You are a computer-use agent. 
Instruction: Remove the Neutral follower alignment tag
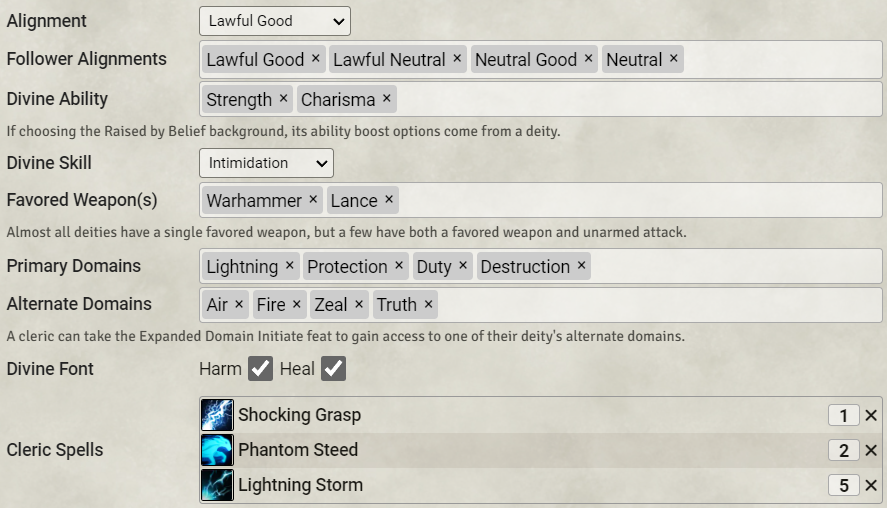pyautogui.click(x=674, y=59)
